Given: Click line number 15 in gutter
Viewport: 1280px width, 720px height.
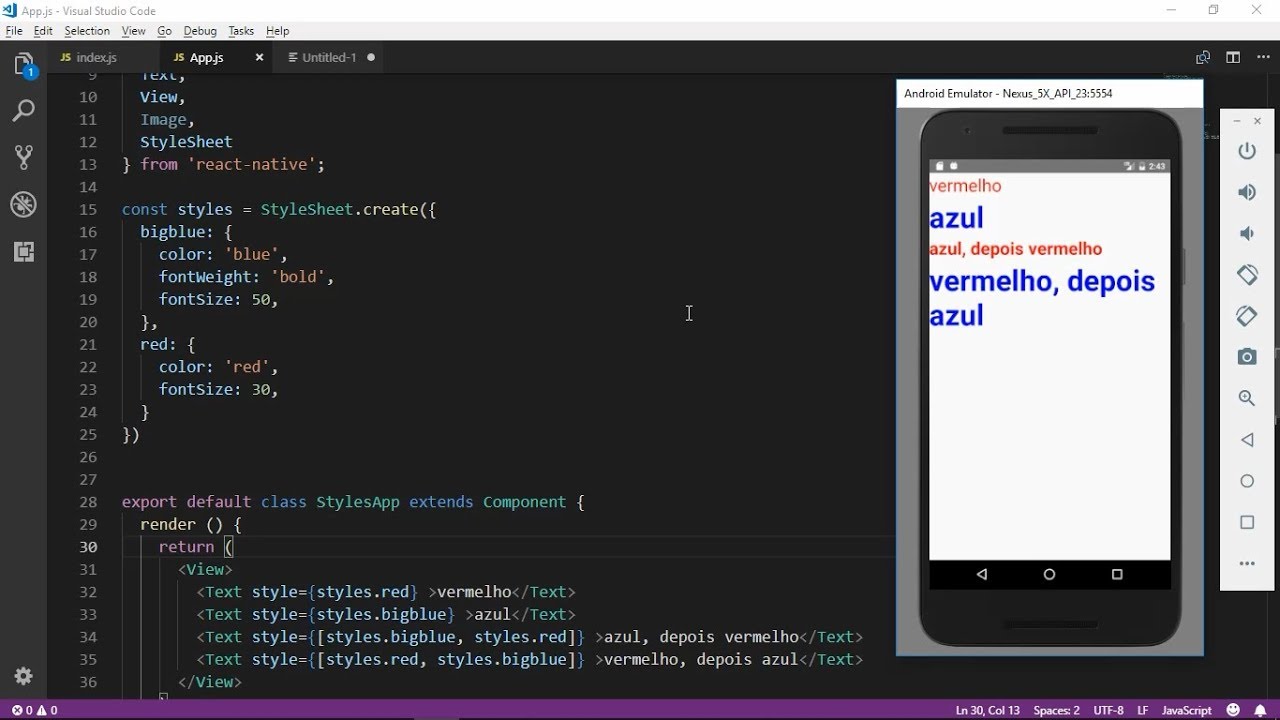Looking at the screenshot, I should point(87,209).
